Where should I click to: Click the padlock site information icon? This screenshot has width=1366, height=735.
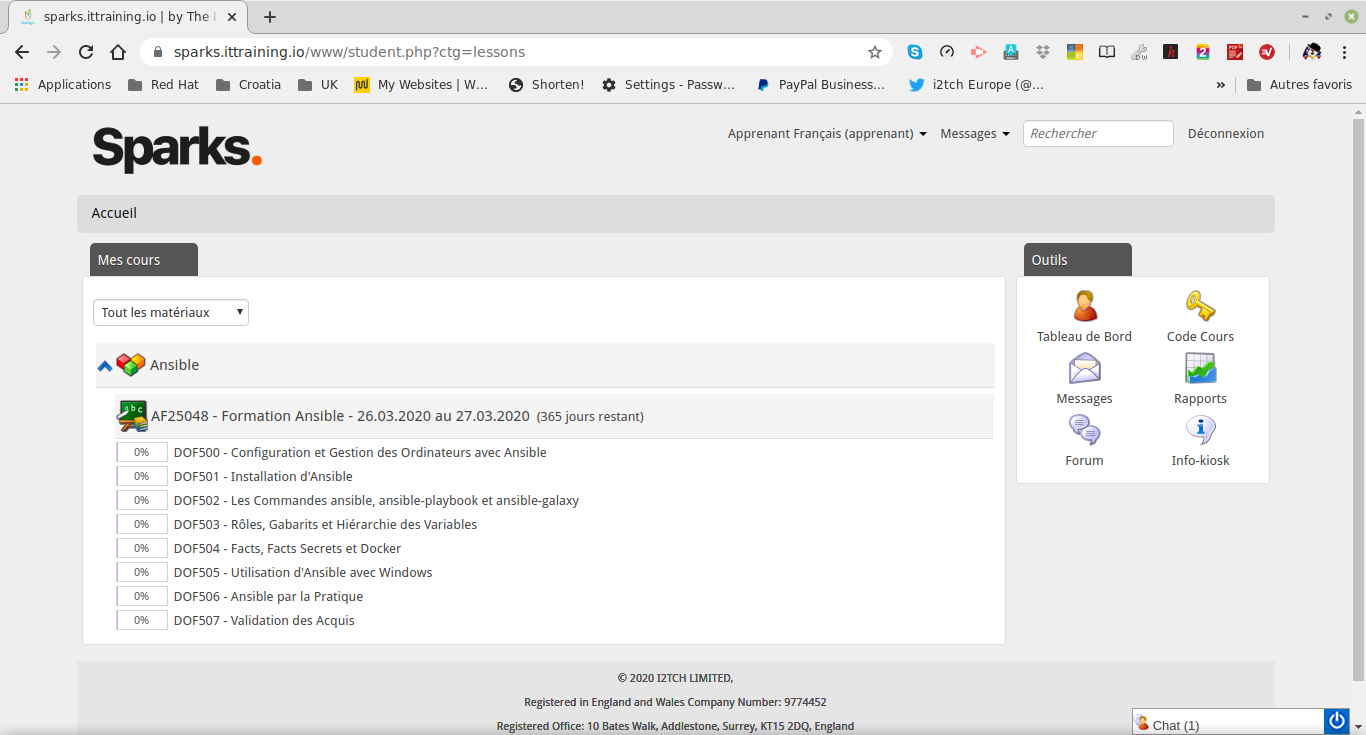pyautogui.click(x=158, y=52)
